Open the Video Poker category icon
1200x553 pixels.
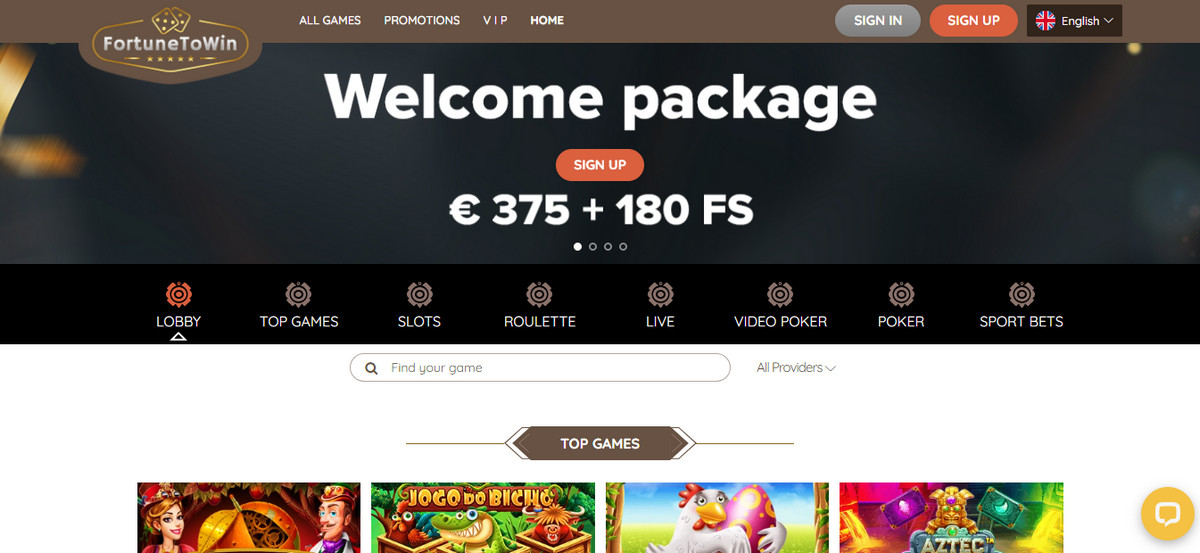coord(780,294)
